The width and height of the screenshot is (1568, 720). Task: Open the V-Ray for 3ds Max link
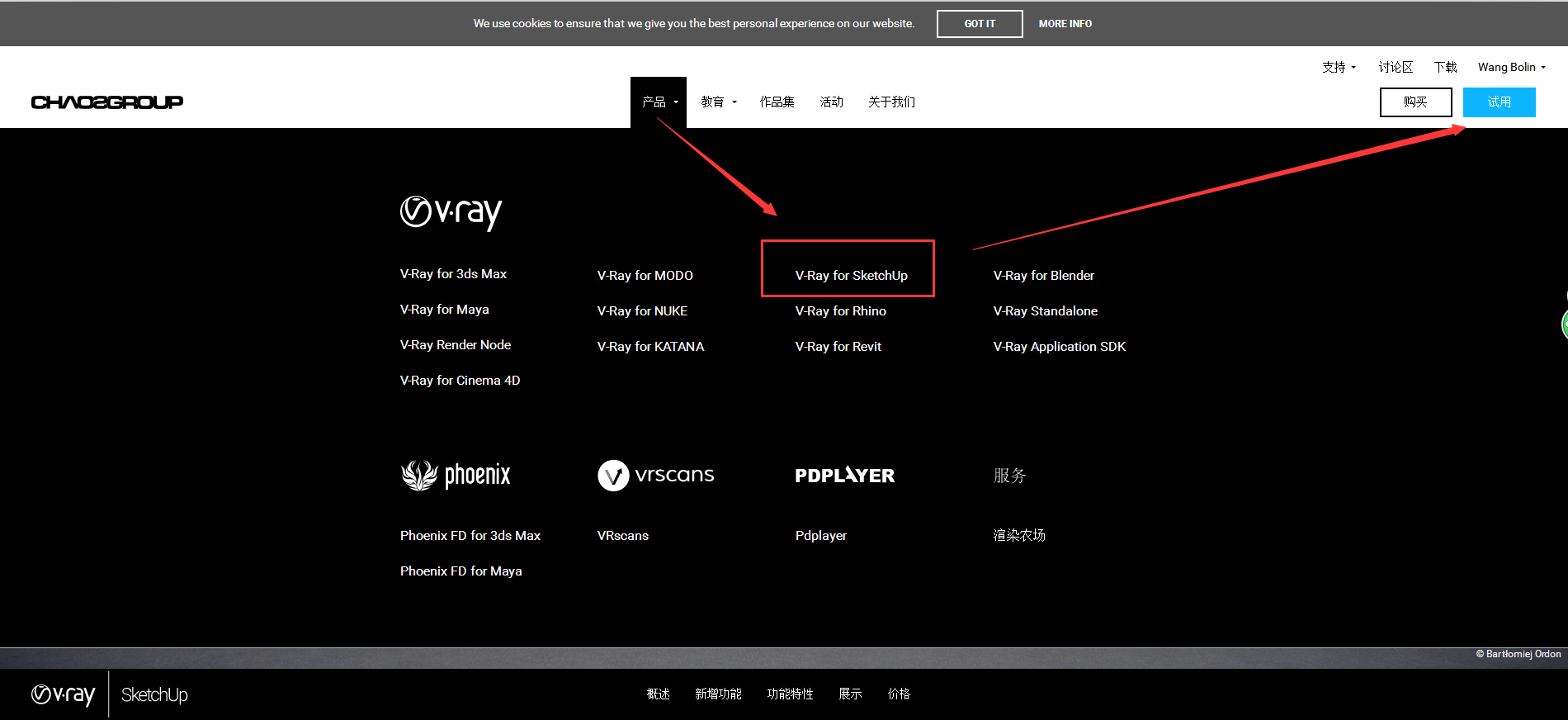(453, 274)
